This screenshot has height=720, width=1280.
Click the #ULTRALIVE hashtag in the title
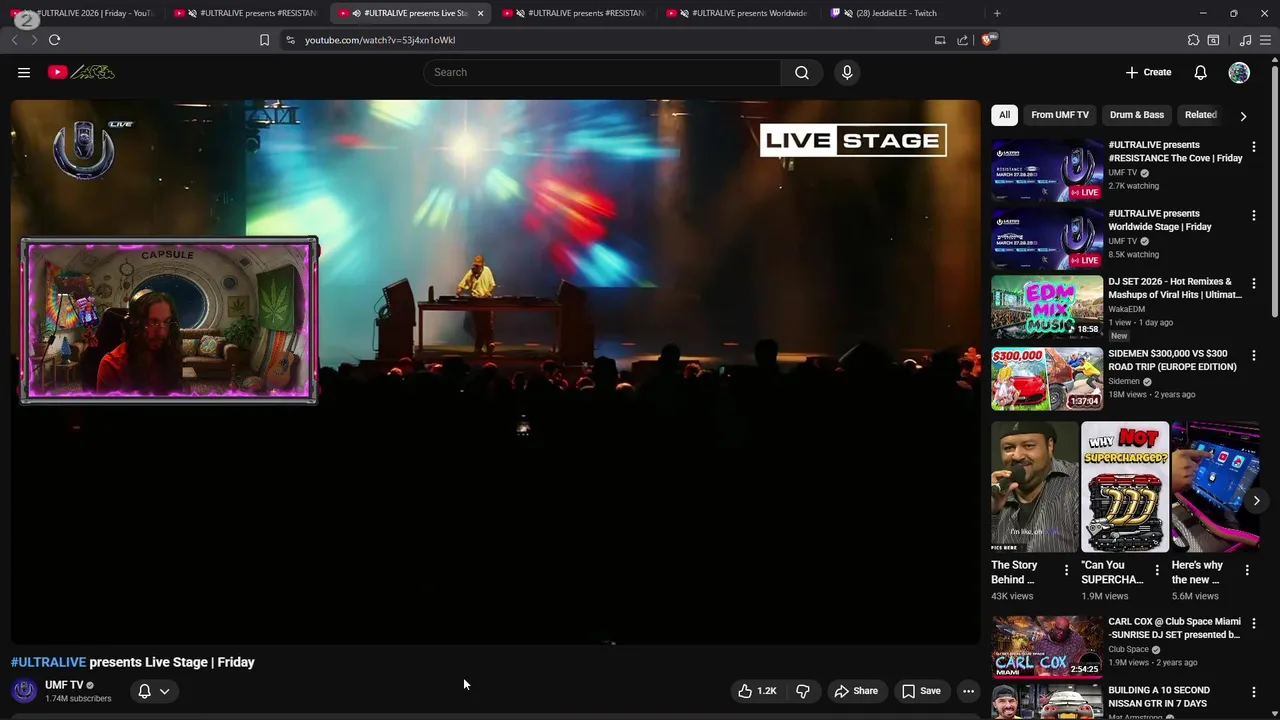(48, 662)
